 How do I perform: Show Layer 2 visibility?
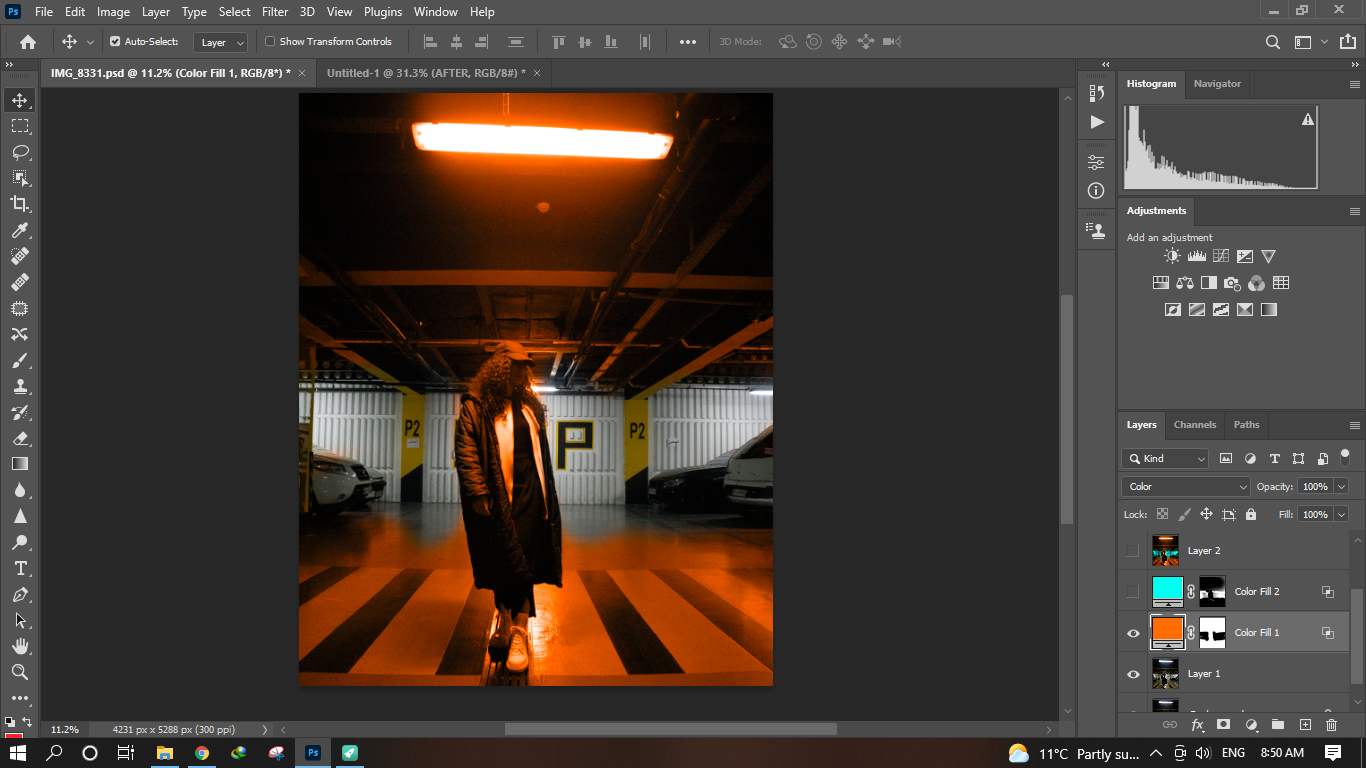pyautogui.click(x=1132, y=550)
